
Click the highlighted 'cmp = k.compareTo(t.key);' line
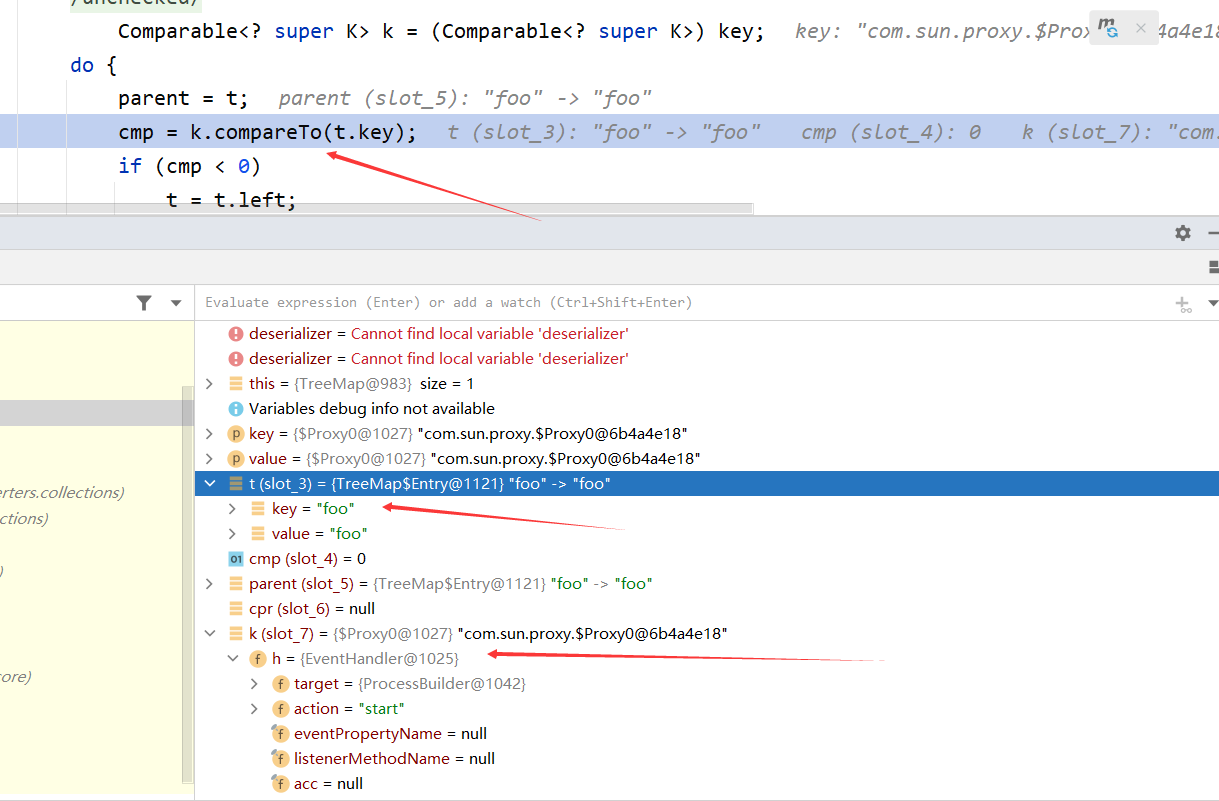pyautogui.click(x=267, y=132)
